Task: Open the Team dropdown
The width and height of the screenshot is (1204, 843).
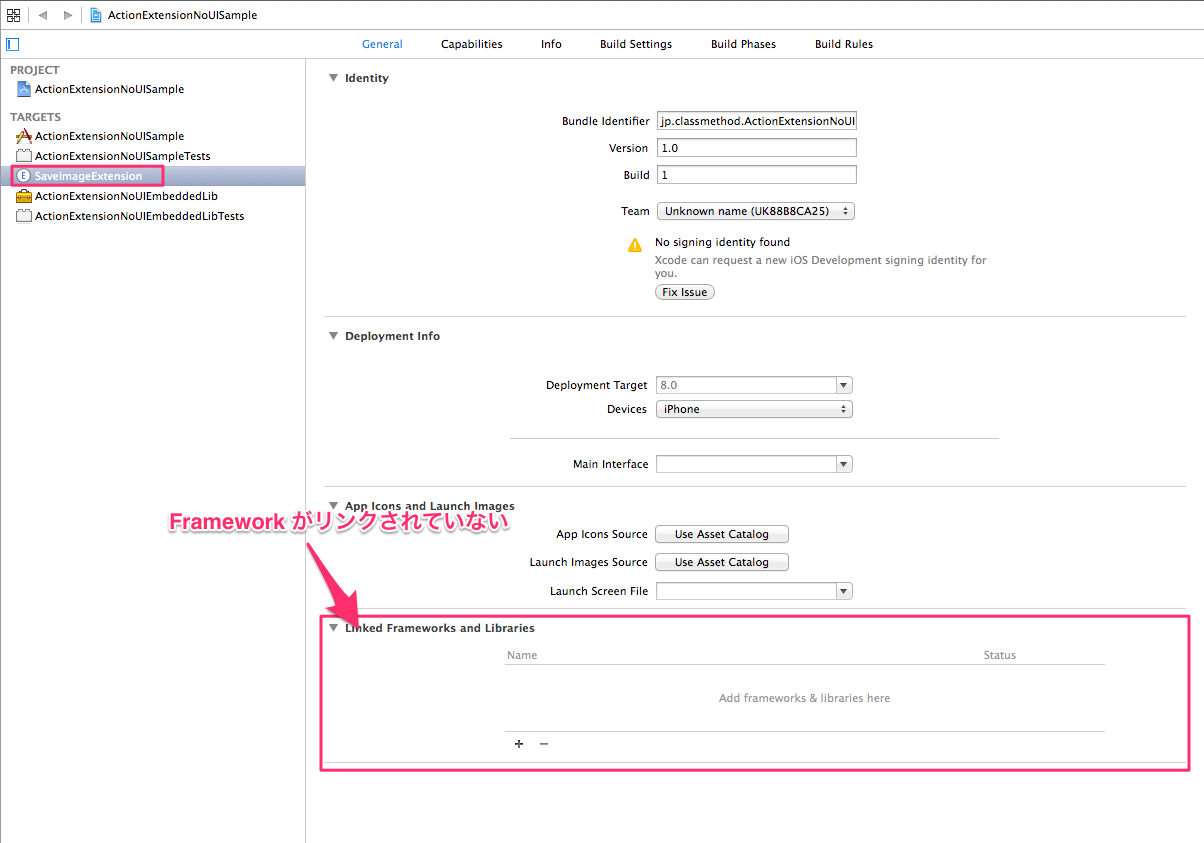Action: pyautogui.click(x=754, y=211)
